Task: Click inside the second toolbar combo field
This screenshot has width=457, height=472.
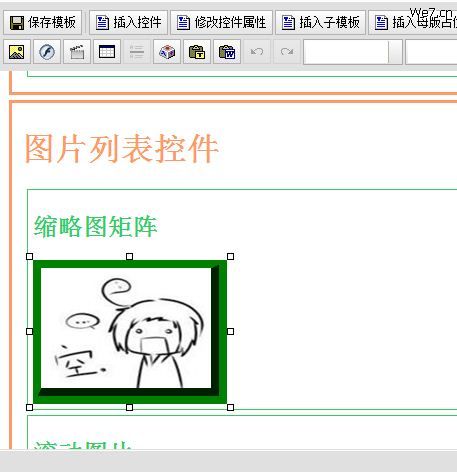Action: click(x=431, y=52)
